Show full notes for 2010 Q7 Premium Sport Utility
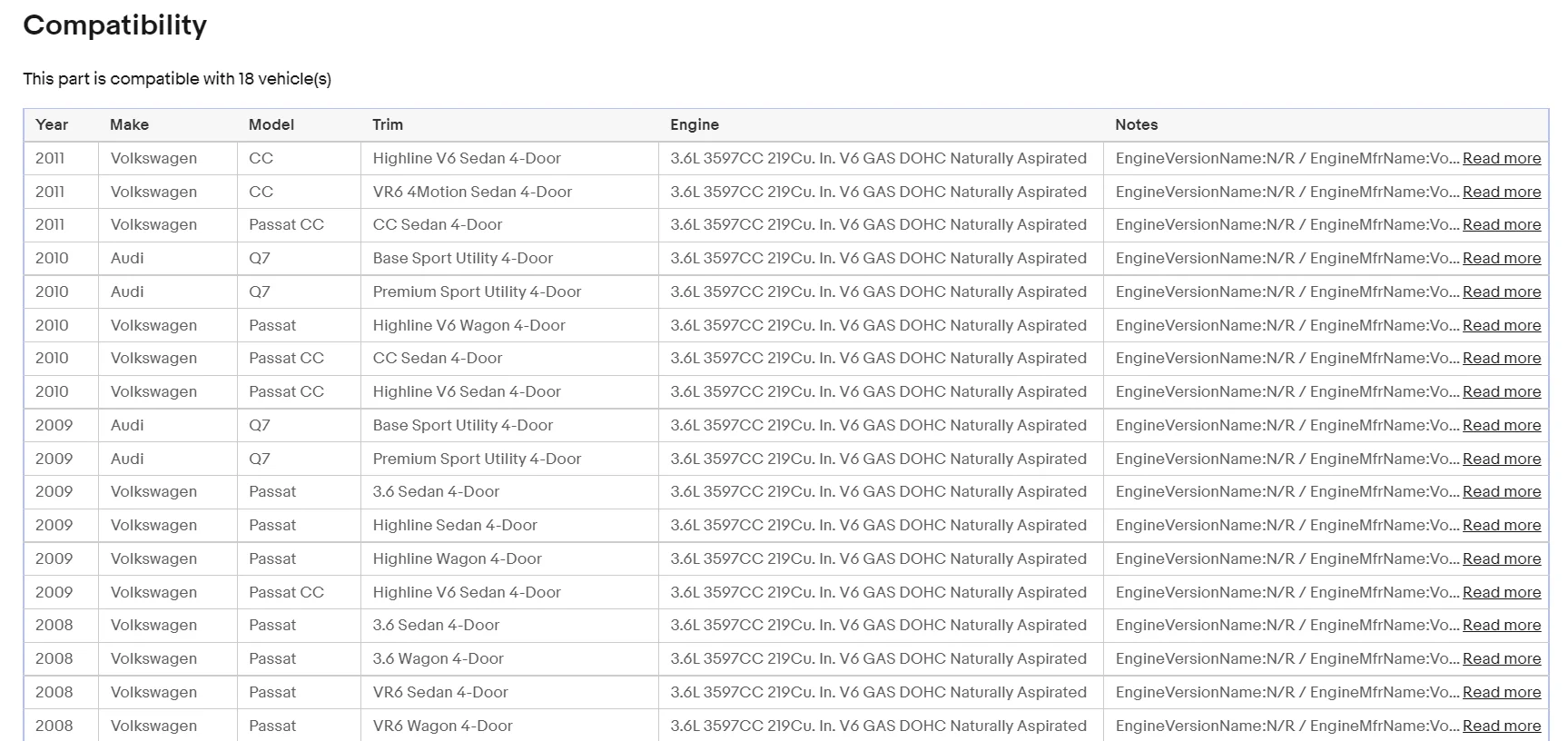1568x741 pixels. pyautogui.click(x=1502, y=291)
